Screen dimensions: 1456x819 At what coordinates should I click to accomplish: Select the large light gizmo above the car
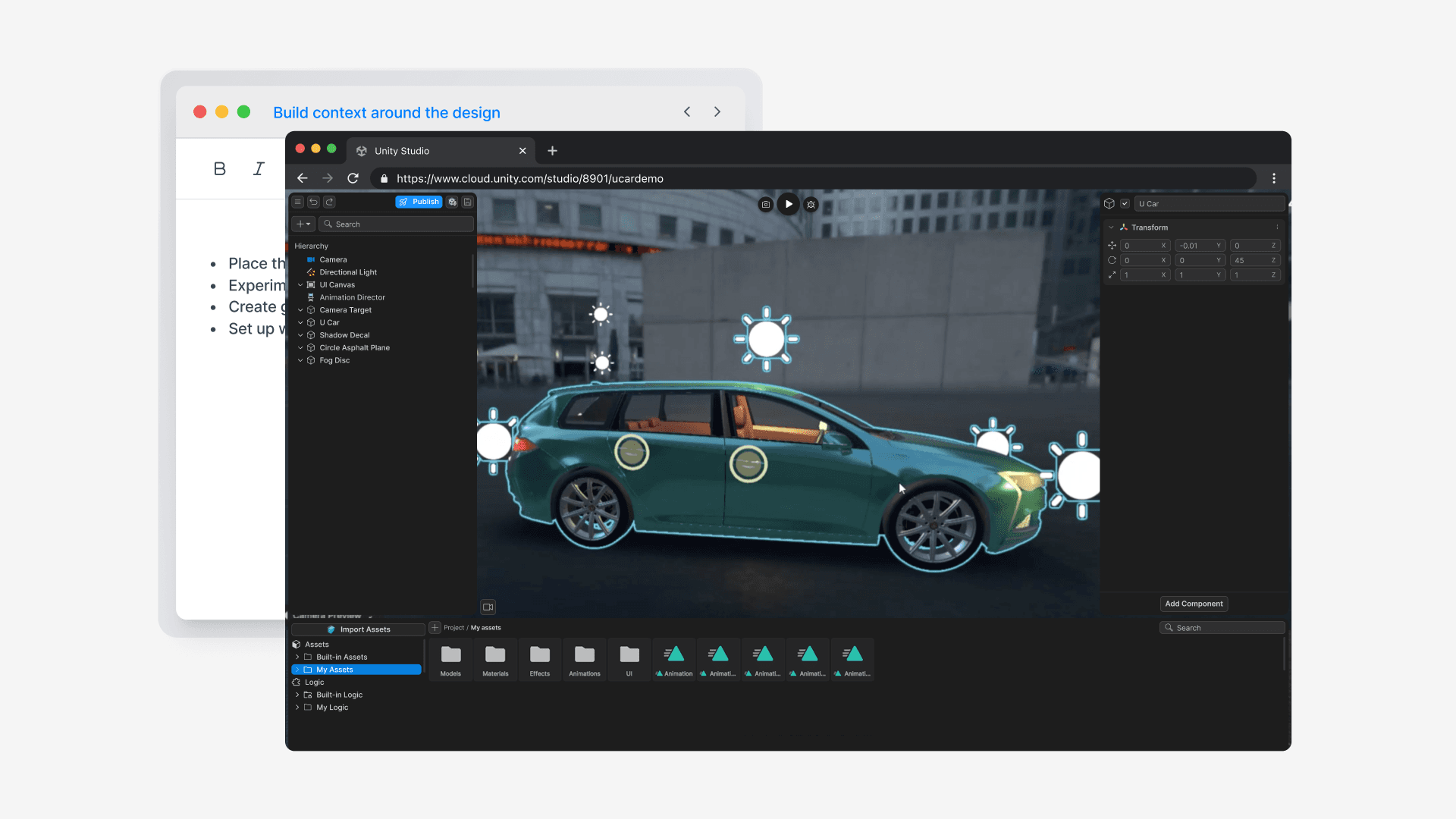point(767,339)
